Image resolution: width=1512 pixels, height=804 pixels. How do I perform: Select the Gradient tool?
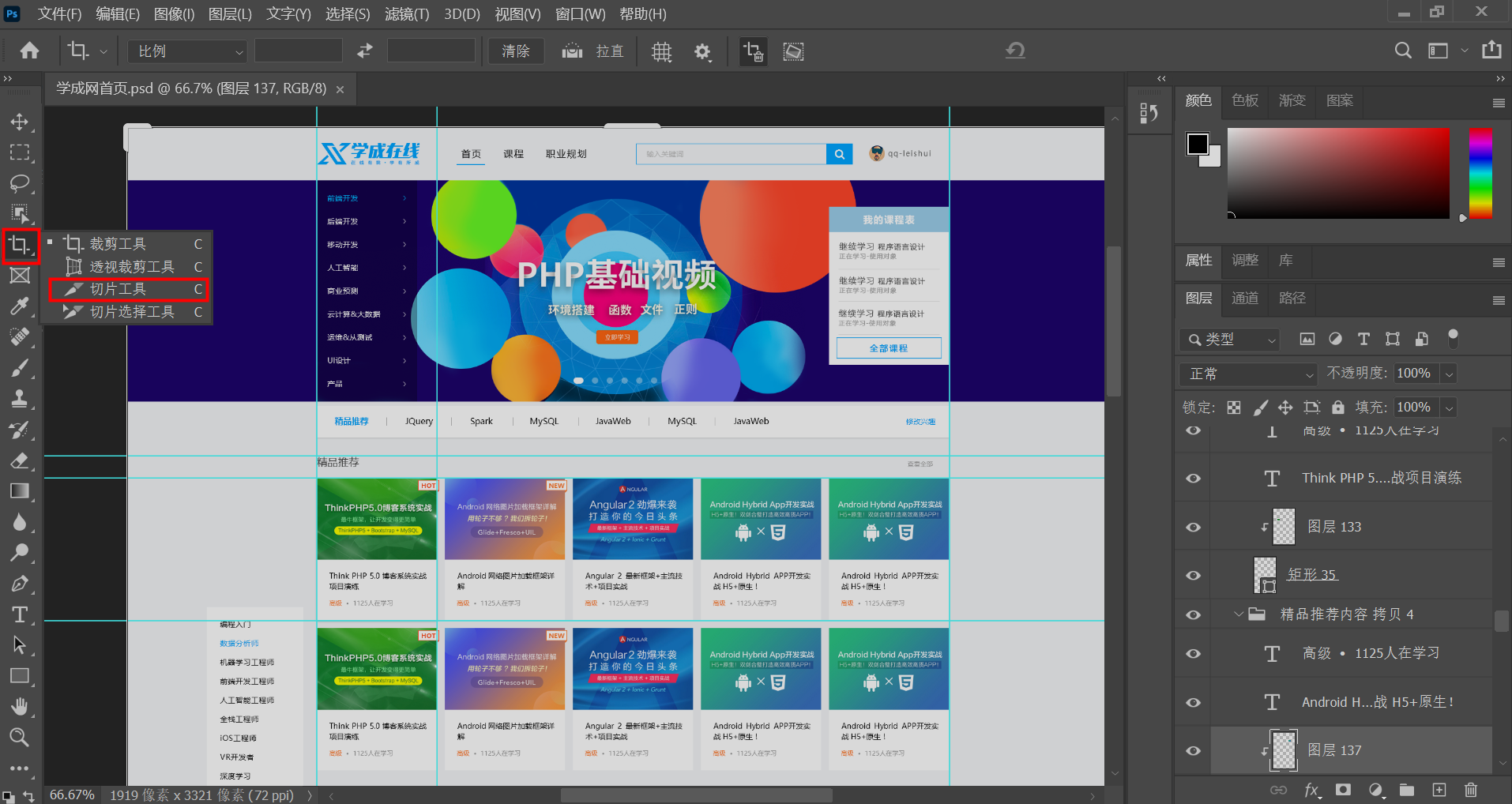click(20, 491)
